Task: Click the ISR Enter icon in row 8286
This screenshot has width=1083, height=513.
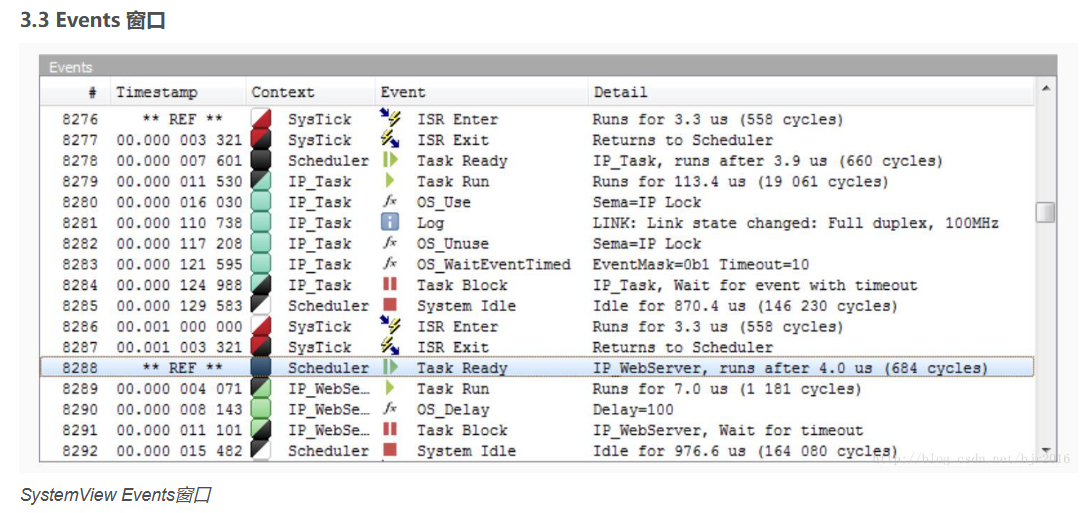Action: pos(390,326)
